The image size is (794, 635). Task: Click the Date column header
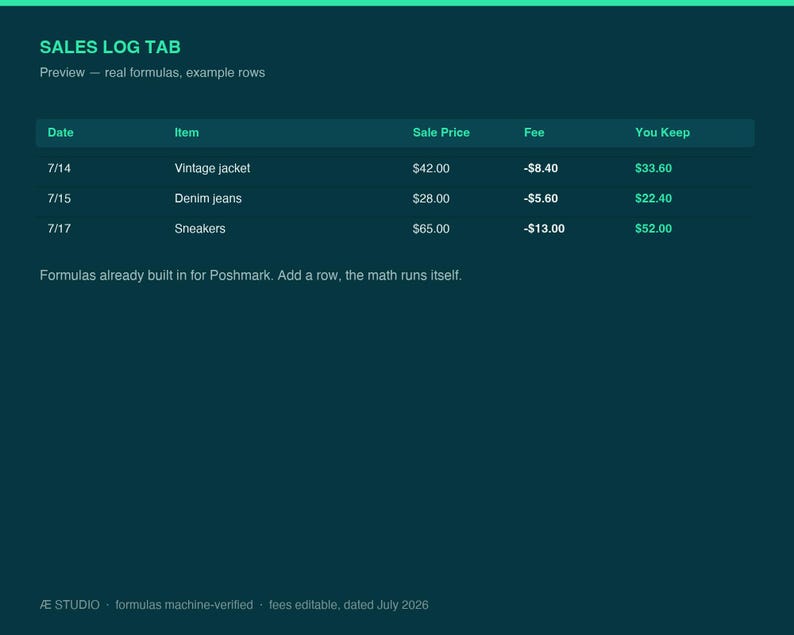click(60, 133)
